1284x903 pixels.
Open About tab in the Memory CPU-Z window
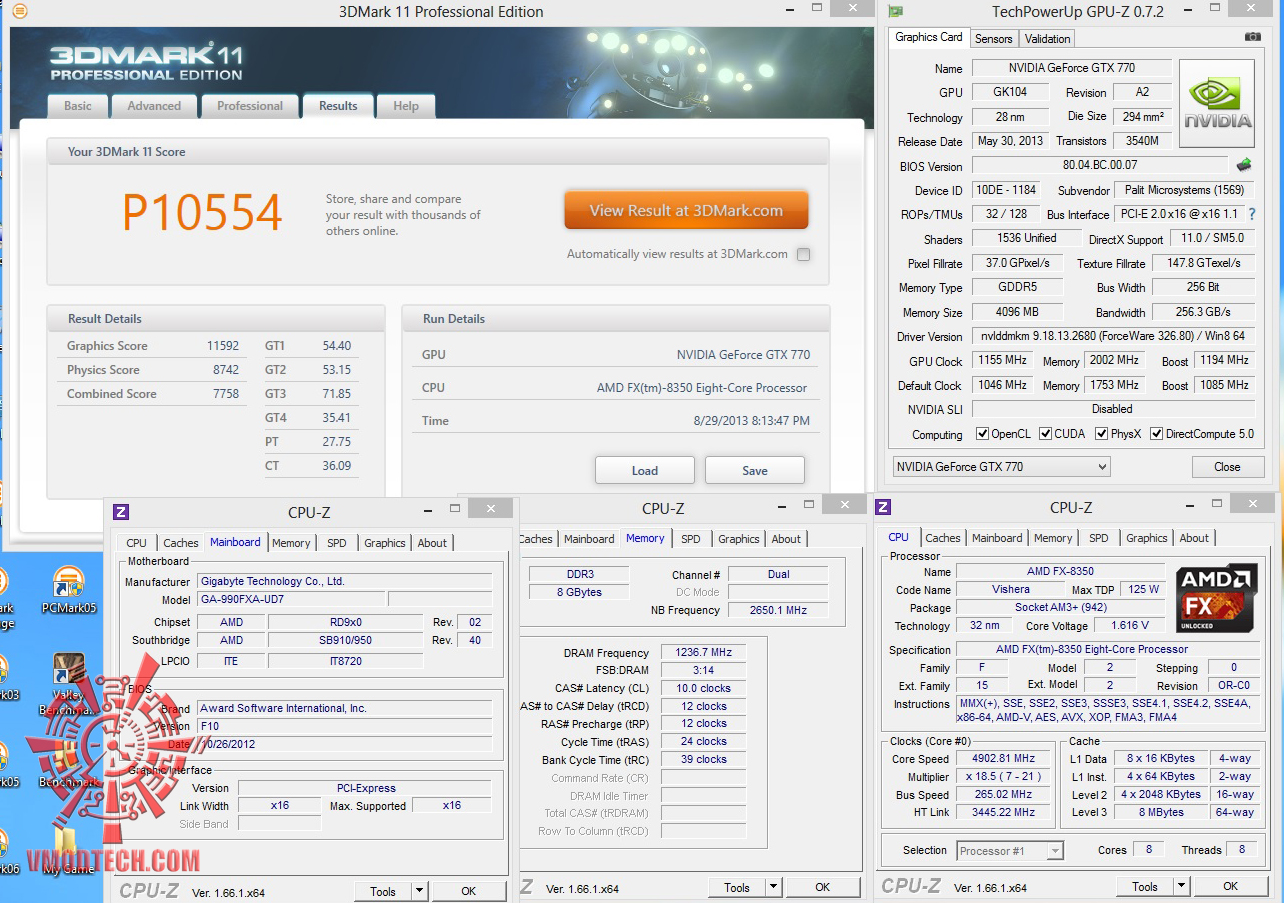786,539
